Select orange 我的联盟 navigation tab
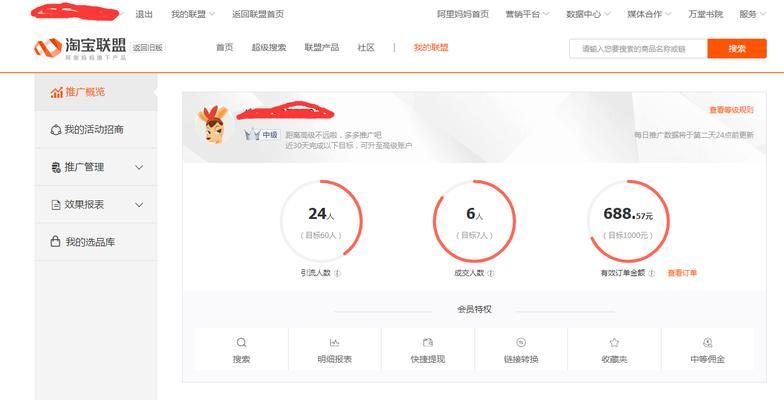Screen dimensions: 784x400 (431, 48)
